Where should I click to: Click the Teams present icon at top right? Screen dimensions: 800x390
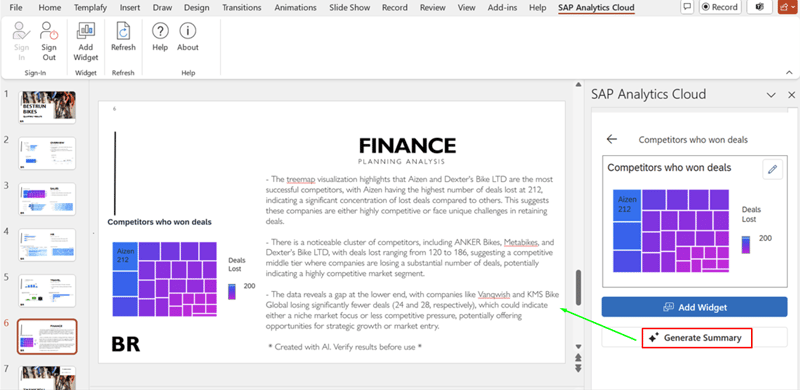(x=759, y=7)
